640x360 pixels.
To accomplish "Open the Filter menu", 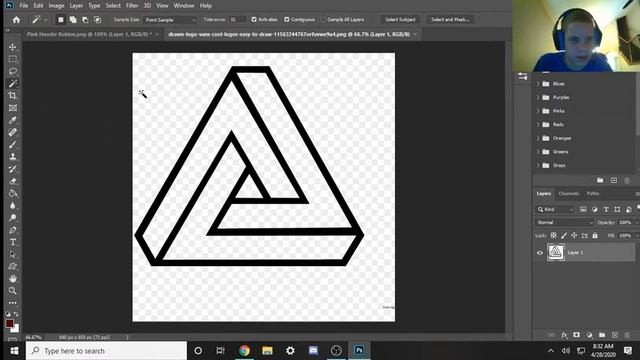I will (132, 6).
